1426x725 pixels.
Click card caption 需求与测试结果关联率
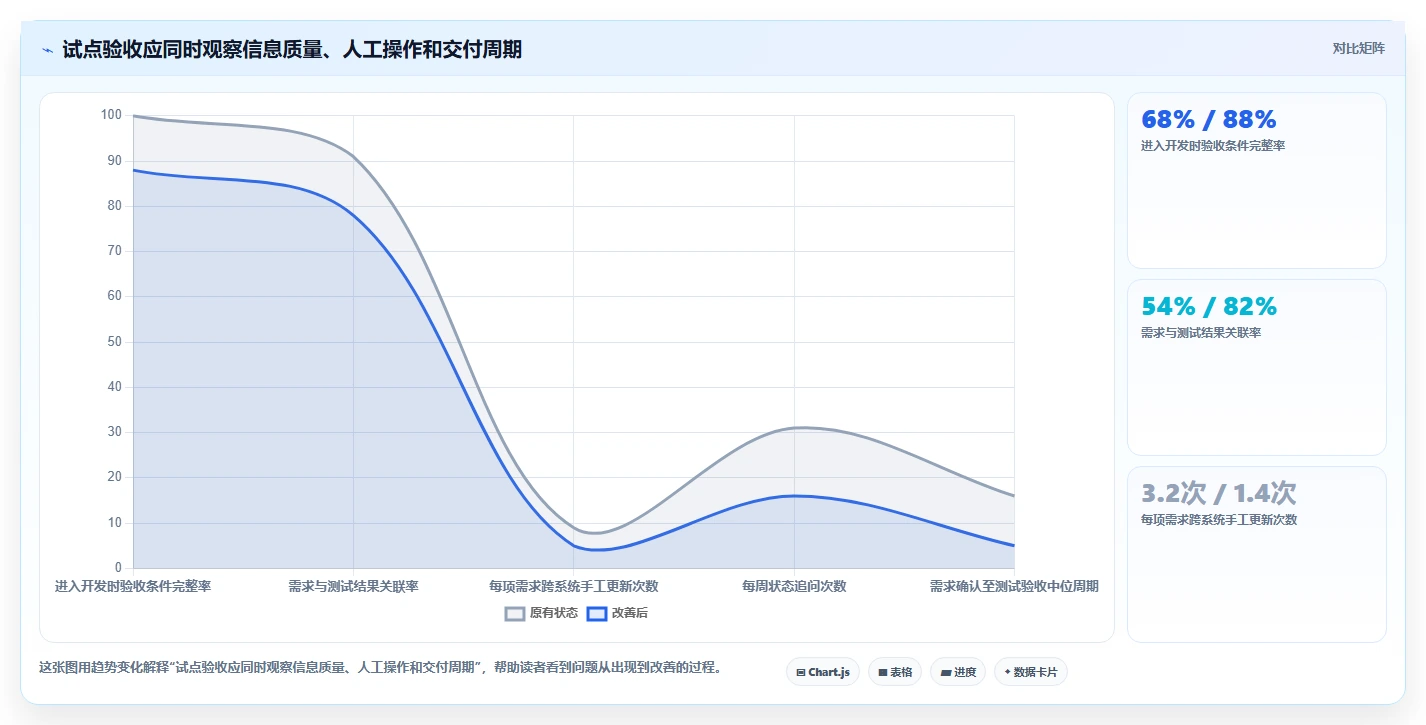pos(1201,333)
